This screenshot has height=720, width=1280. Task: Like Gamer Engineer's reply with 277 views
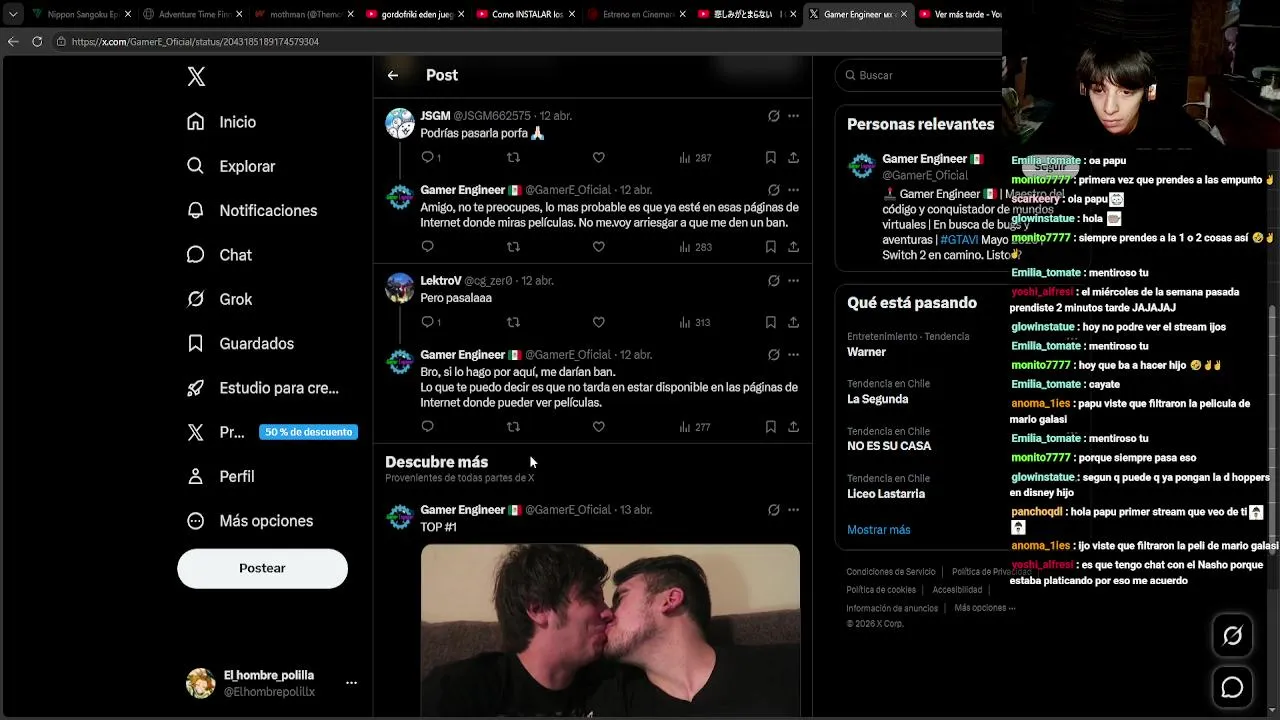(598, 426)
